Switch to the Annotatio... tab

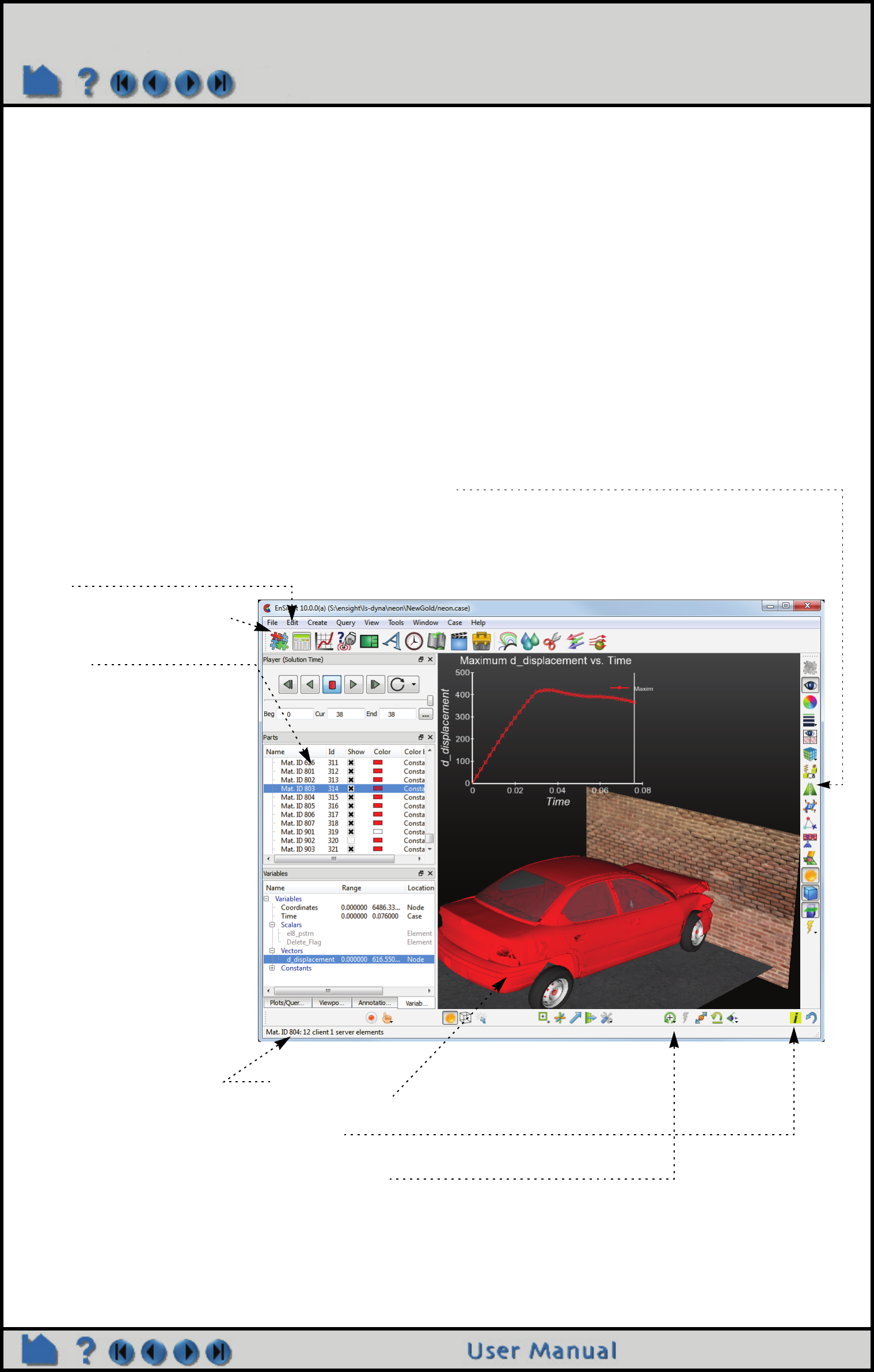(x=375, y=1003)
